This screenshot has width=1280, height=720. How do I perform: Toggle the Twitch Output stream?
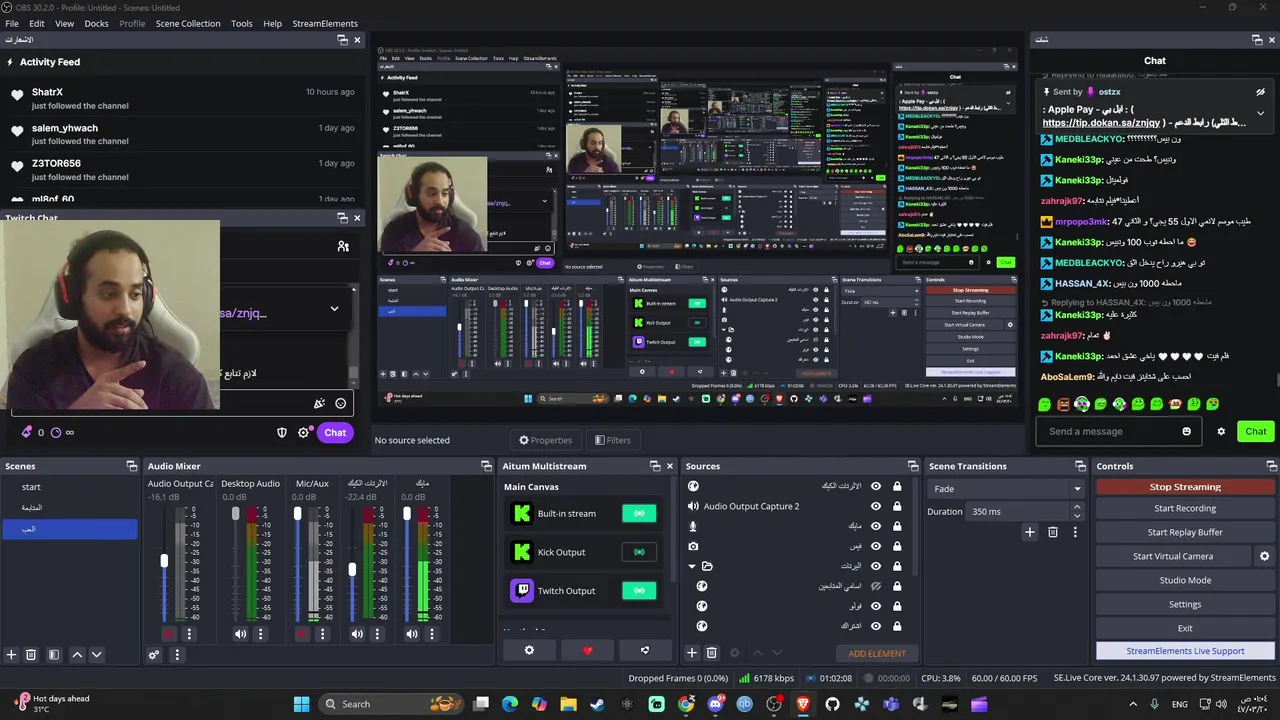point(639,591)
